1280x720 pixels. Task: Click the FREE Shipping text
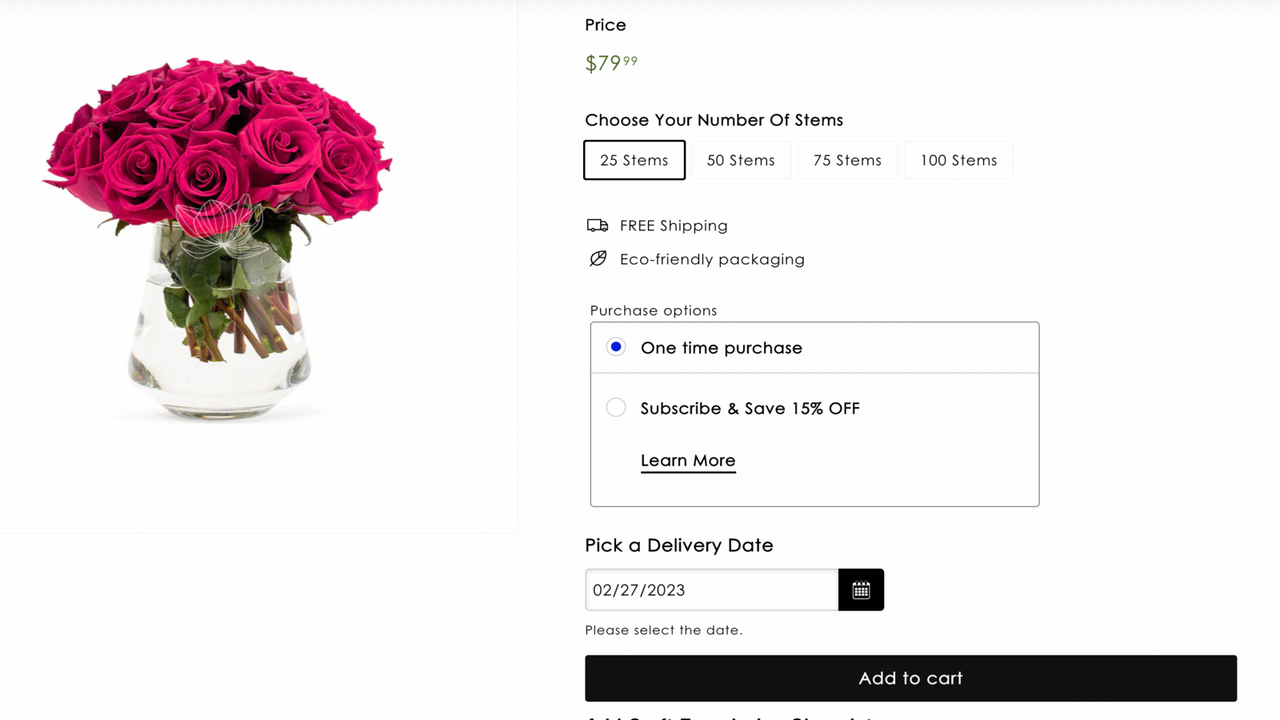[x=674, y=226]
